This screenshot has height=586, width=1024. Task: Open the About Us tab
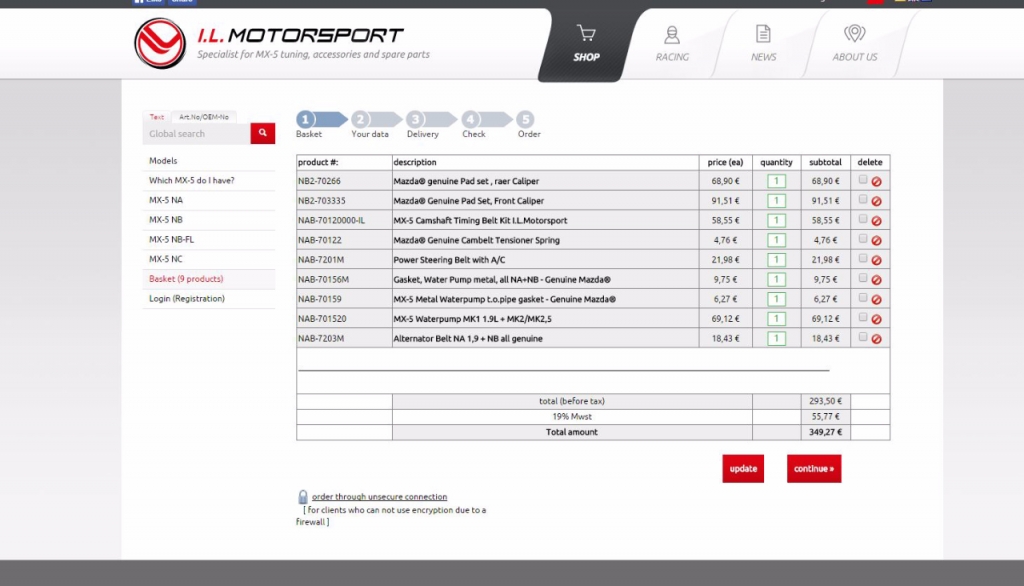[854, 44]
